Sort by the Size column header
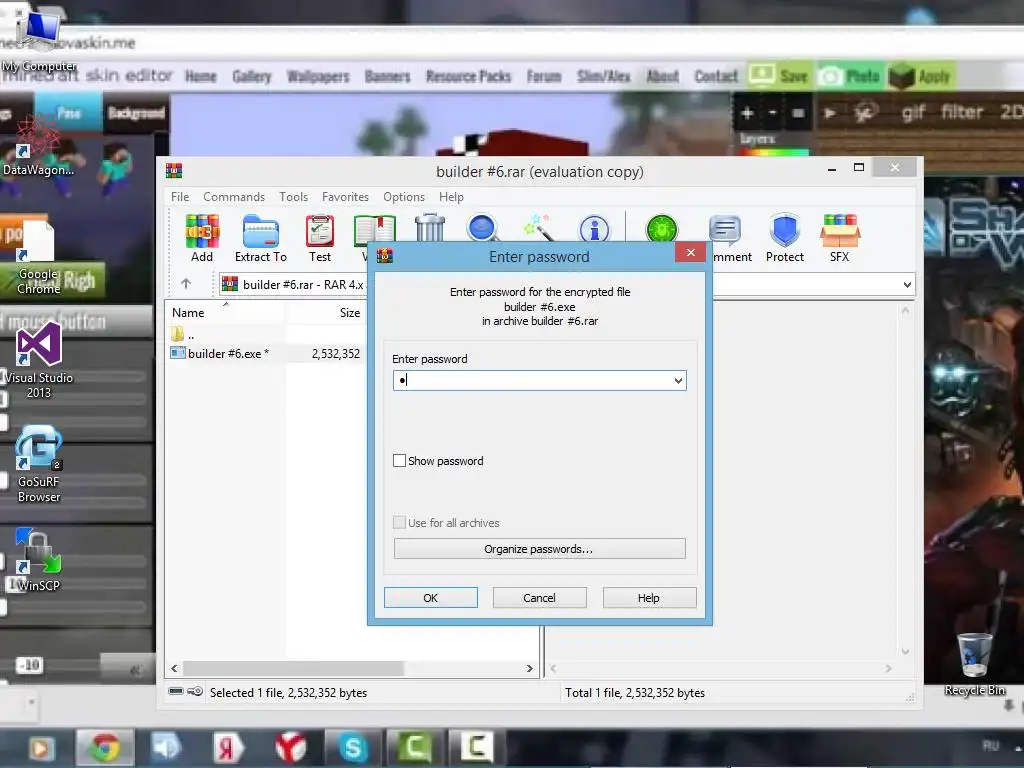Image resolution: width=1024 pixels, height=768 pixels. pos(325,313)
